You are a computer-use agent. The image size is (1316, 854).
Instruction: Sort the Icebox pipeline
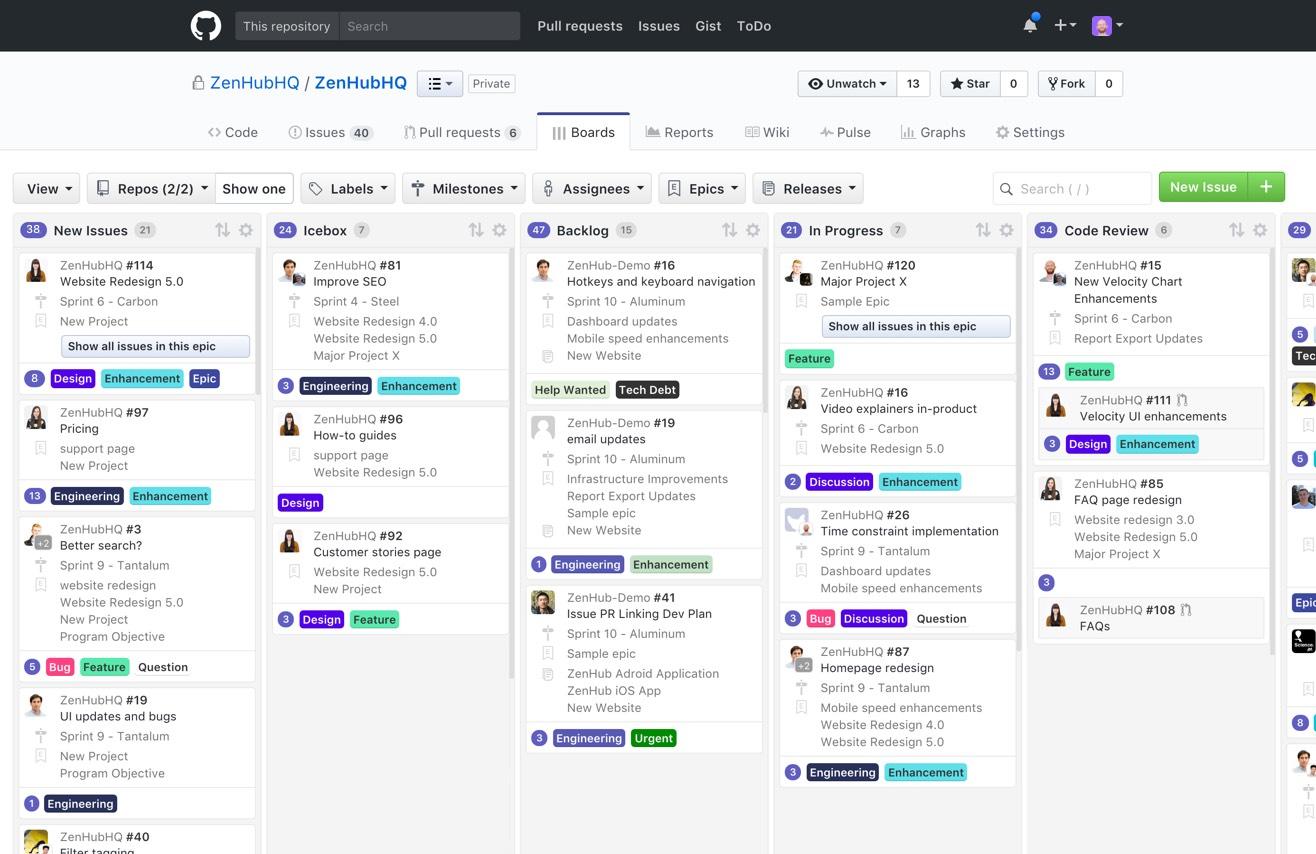click(x=476, y=230)
